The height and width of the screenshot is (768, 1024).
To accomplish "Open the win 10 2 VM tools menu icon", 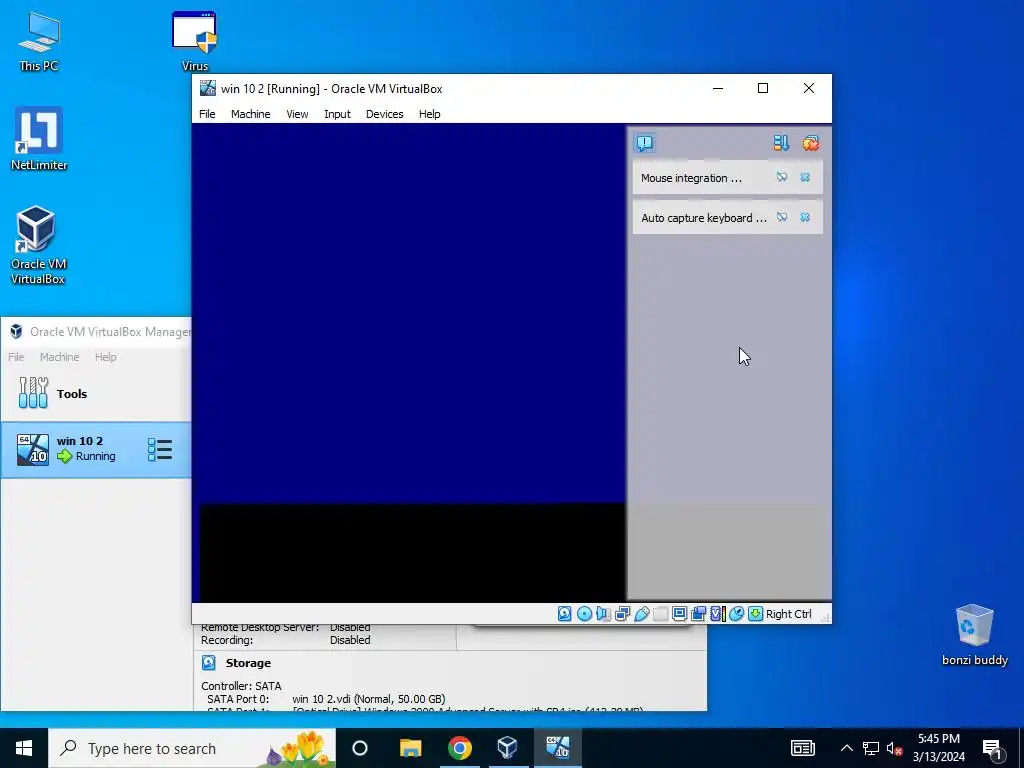I will (160, 449).
